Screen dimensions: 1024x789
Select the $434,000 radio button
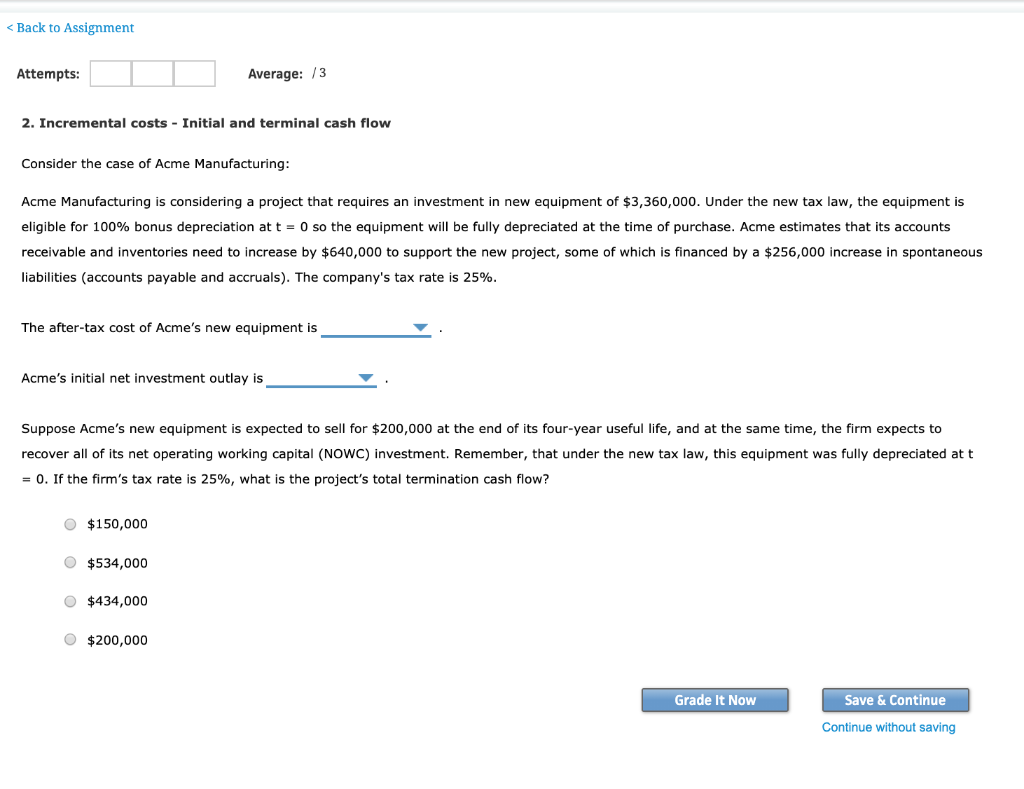point(70,600)
